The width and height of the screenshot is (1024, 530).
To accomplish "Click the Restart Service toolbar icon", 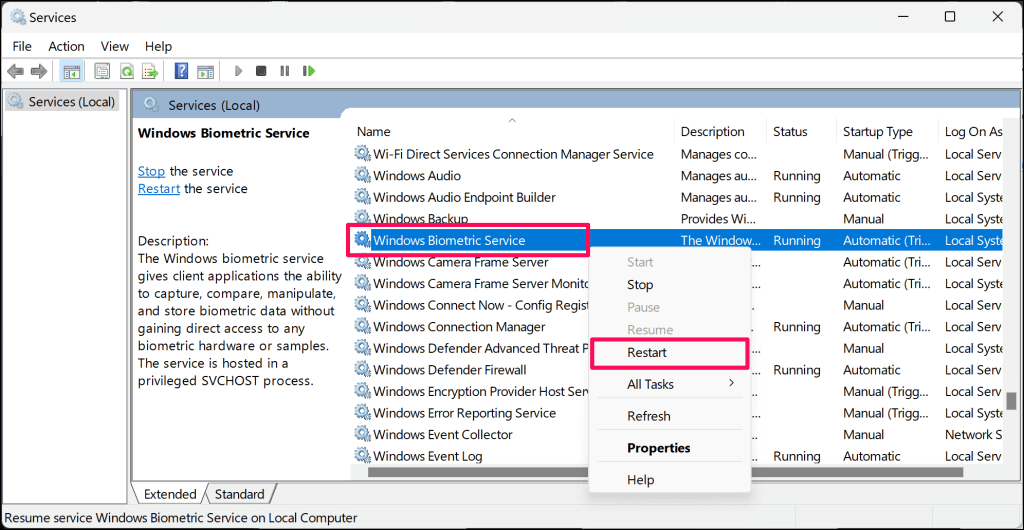I will click(x=309, y=71).
